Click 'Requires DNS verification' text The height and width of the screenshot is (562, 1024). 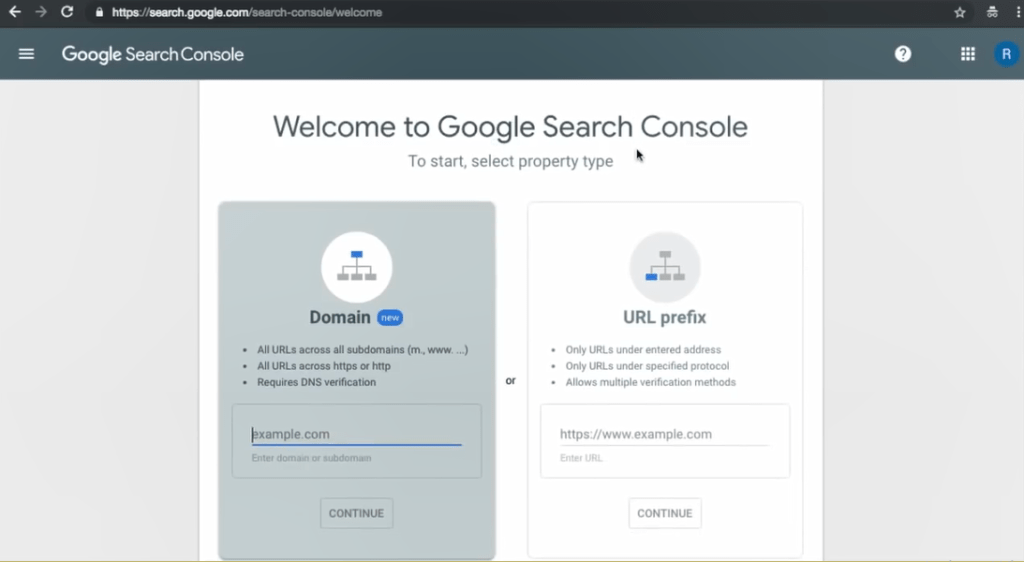[316, 382]
